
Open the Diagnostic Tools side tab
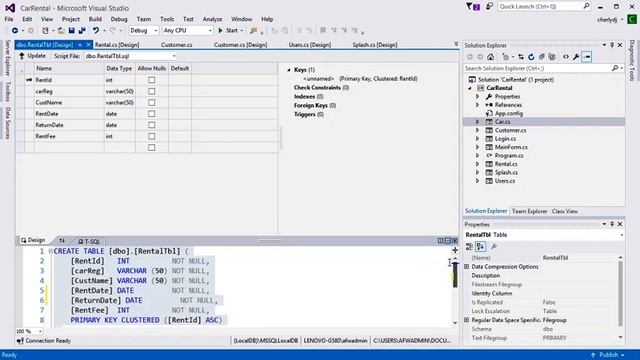[x=632, y=60]
